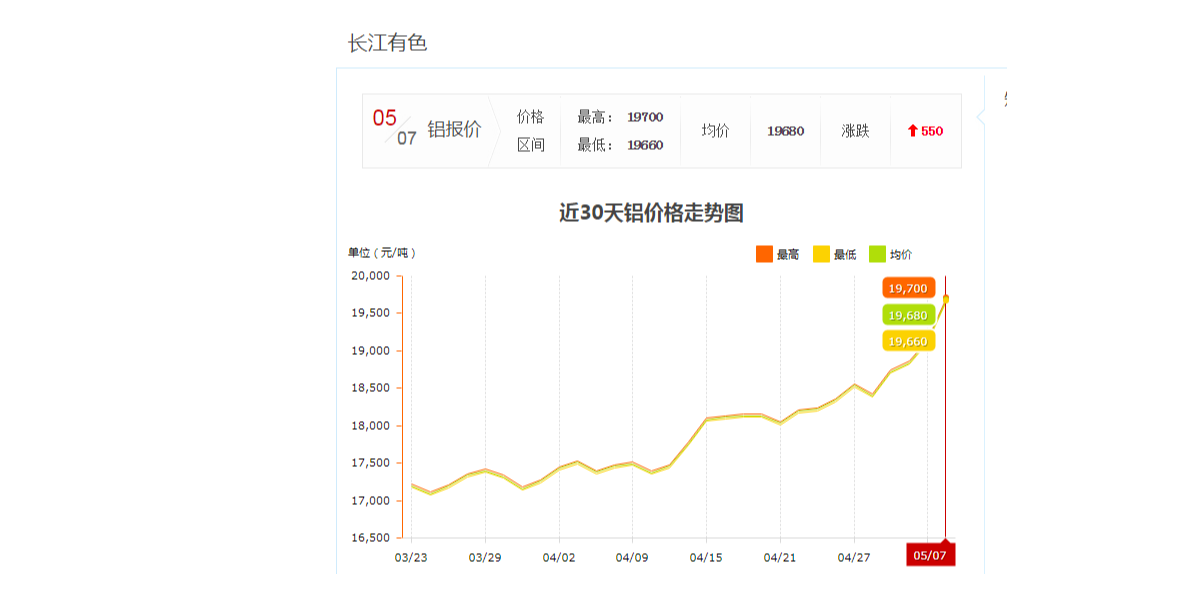1200x600 pixels.
Task: Click the 19,700 orange price badge
Action: [x=906, y=287]
